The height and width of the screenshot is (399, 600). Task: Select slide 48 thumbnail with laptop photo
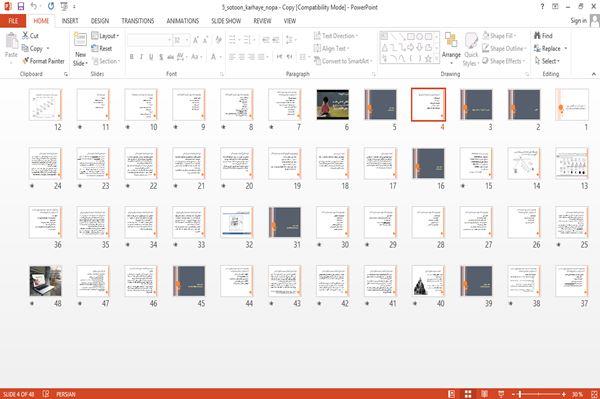click(45, 281)
